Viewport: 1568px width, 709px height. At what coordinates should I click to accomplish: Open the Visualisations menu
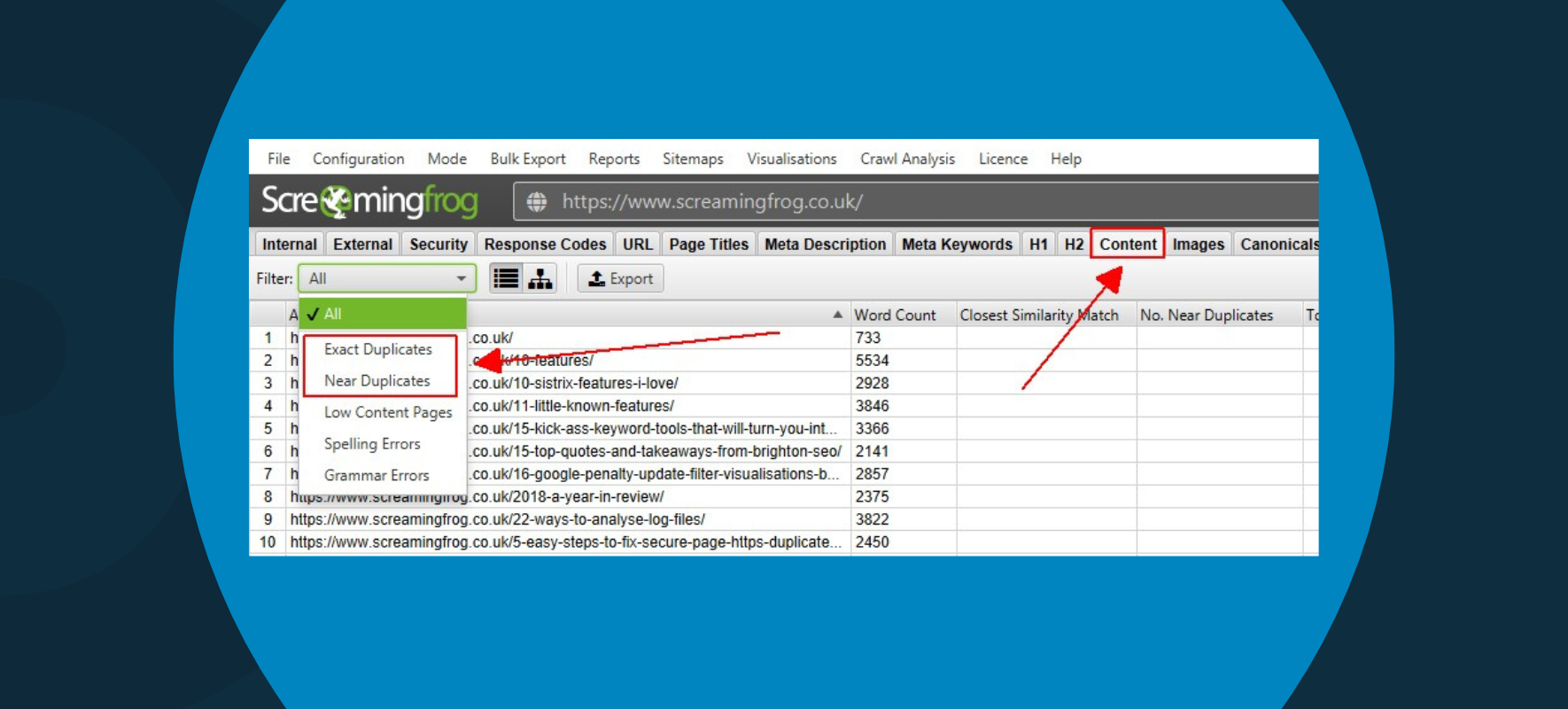[792, 159]
